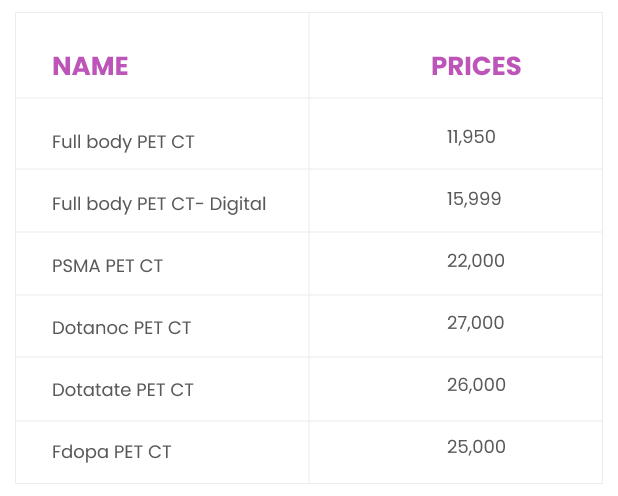Click the NAME column header
Viewport: 618px width, 496px height.
(x=90, y=66)
